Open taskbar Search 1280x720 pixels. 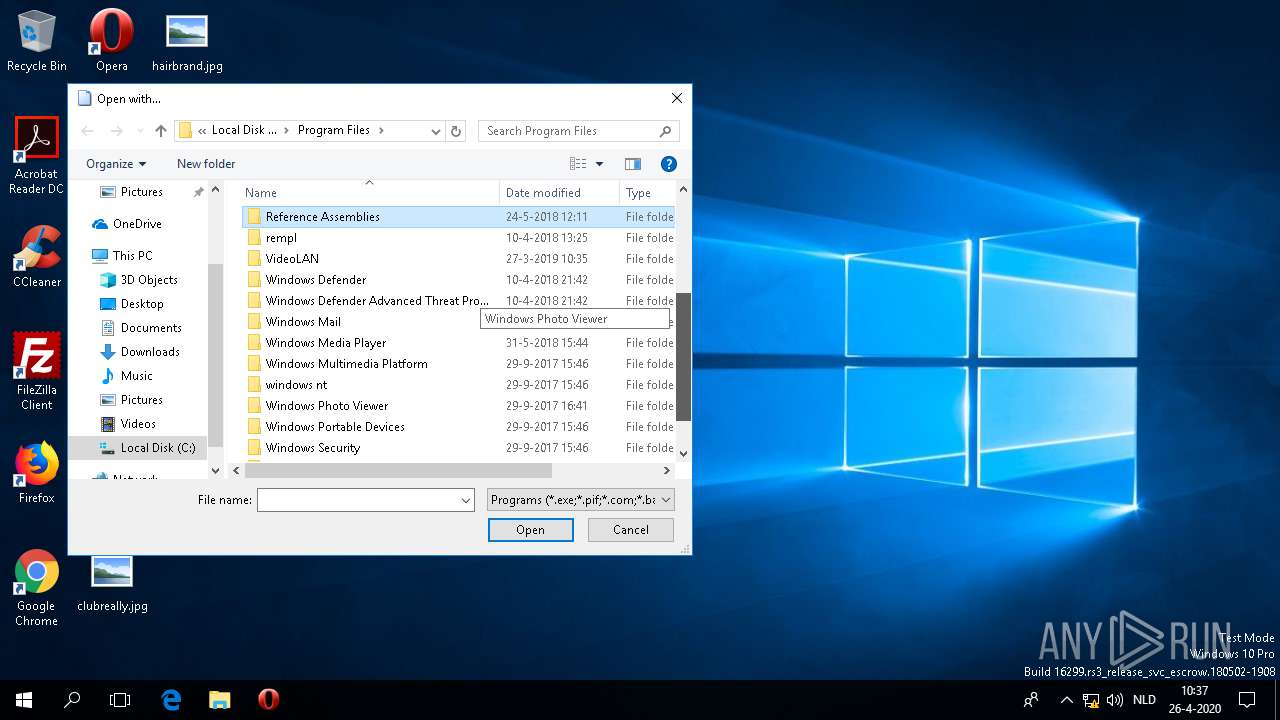pyautogui.click(x=72, y=700)
